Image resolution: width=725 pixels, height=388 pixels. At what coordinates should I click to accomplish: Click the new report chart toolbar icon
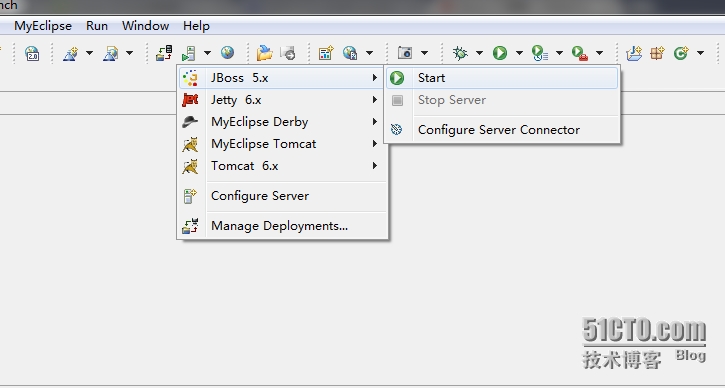point(326,53)
